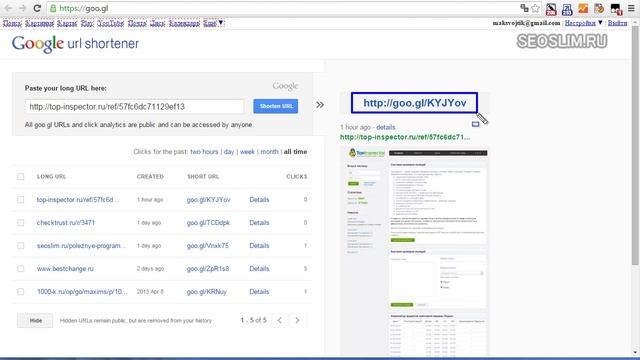Click the green padlock in address bar
640x360 pixels.
(x=53, y=8)
